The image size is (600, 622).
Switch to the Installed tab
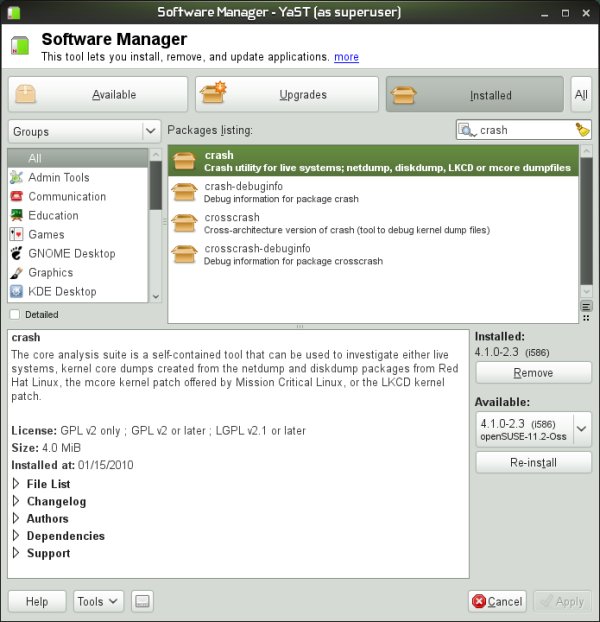tap(475, 94)
